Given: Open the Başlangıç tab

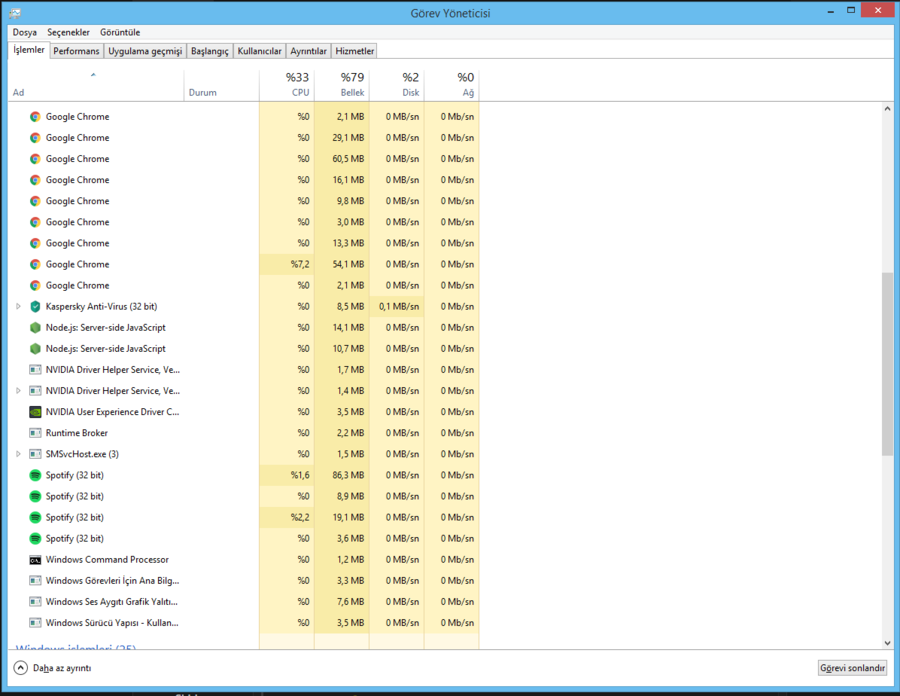Looking at the screenshot, I should (209, 51).
